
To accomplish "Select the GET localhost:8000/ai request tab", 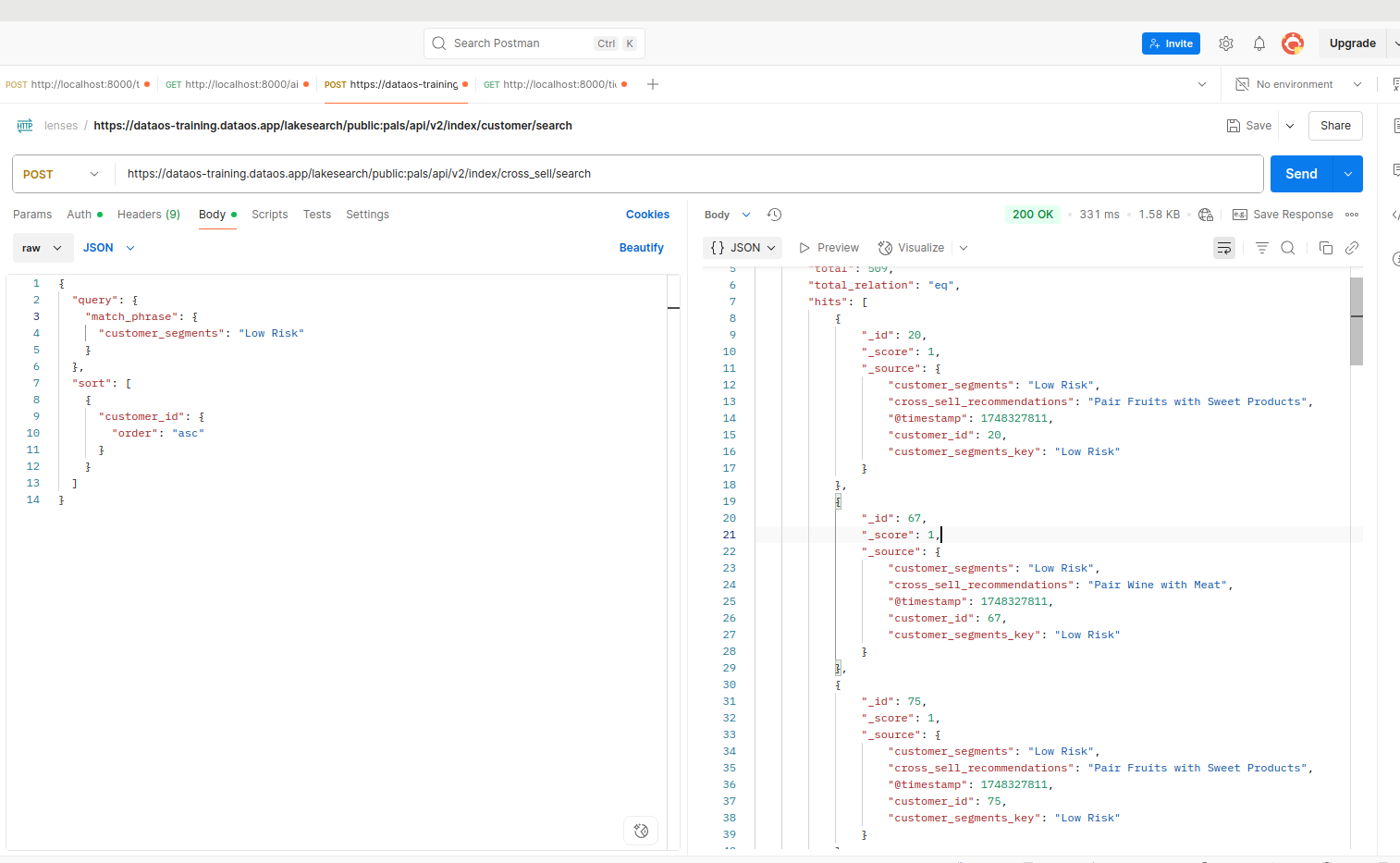I will click(237, 84).
